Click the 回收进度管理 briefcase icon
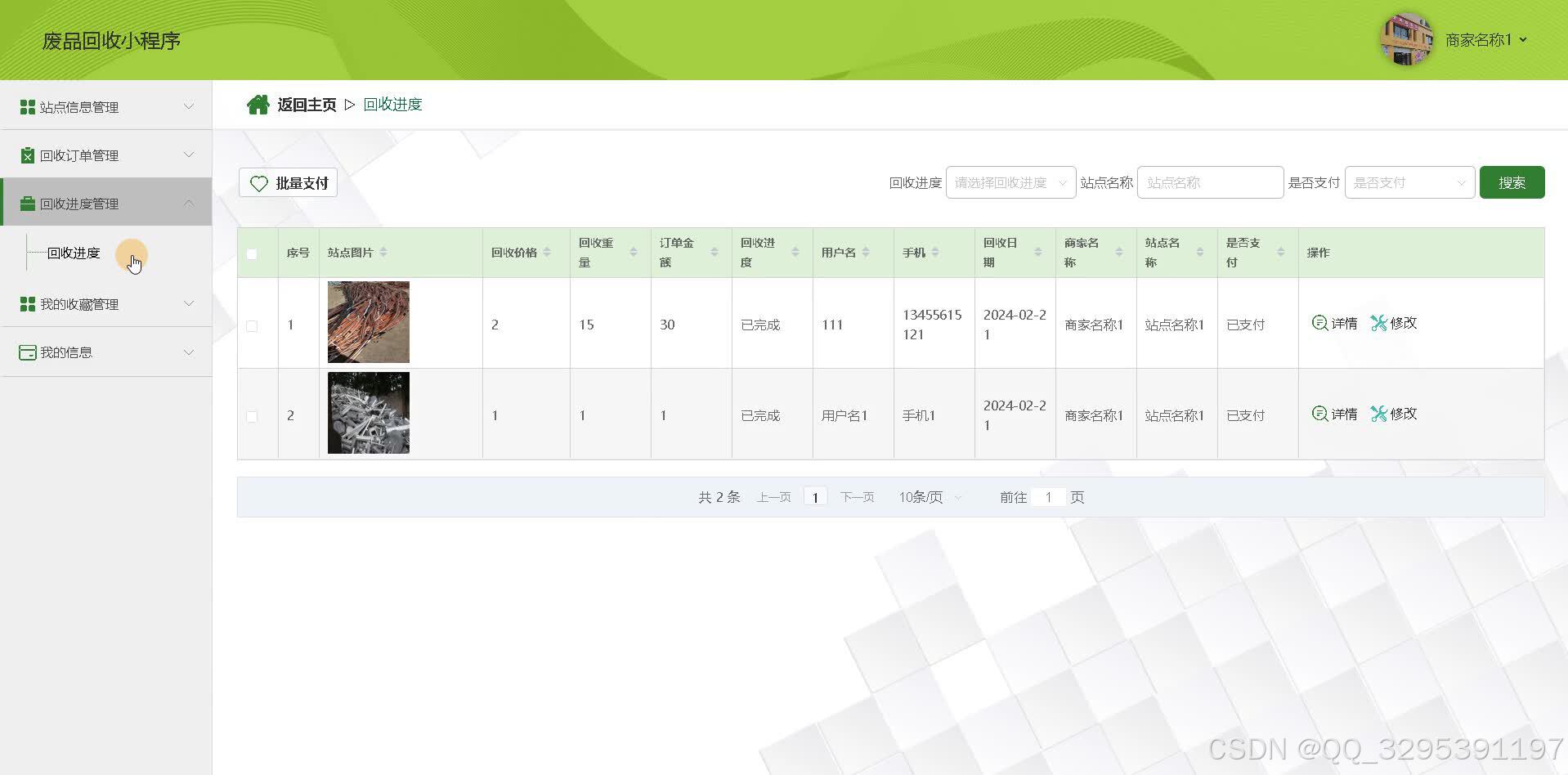The height and width of the screenshot is (775, 1568). pyautogui.click(x=28, y=204)
